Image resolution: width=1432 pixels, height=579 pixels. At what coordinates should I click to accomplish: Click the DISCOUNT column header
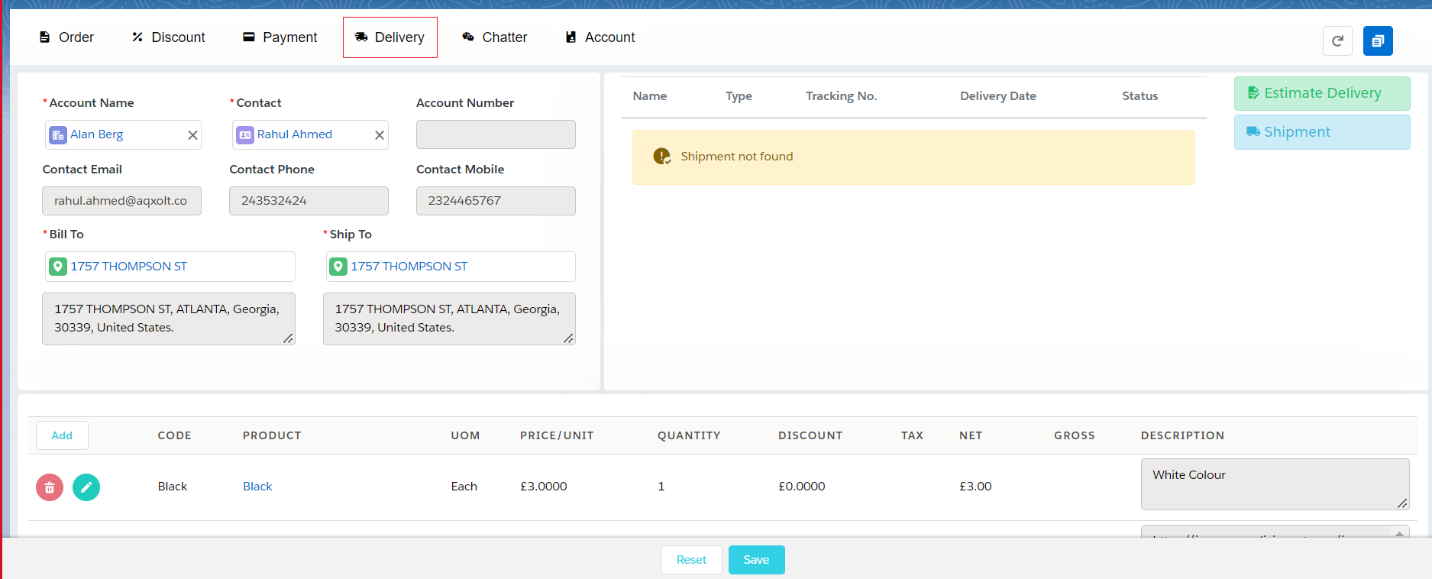tap(810, 436)
